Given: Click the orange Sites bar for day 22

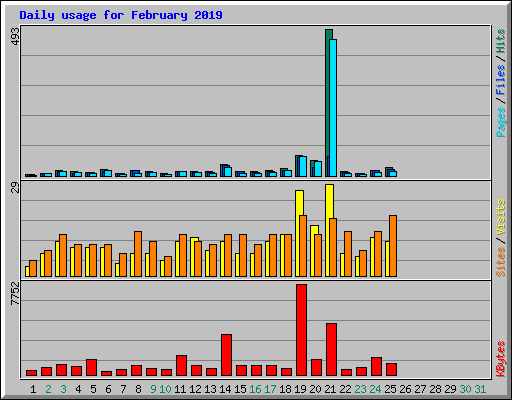Looking at the screenshot, I should (348, 254).
